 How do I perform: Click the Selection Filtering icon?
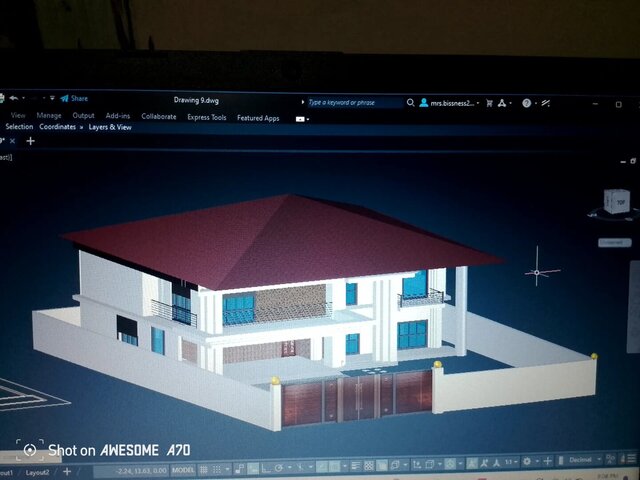pyautogui.click(x=429, y=464)
